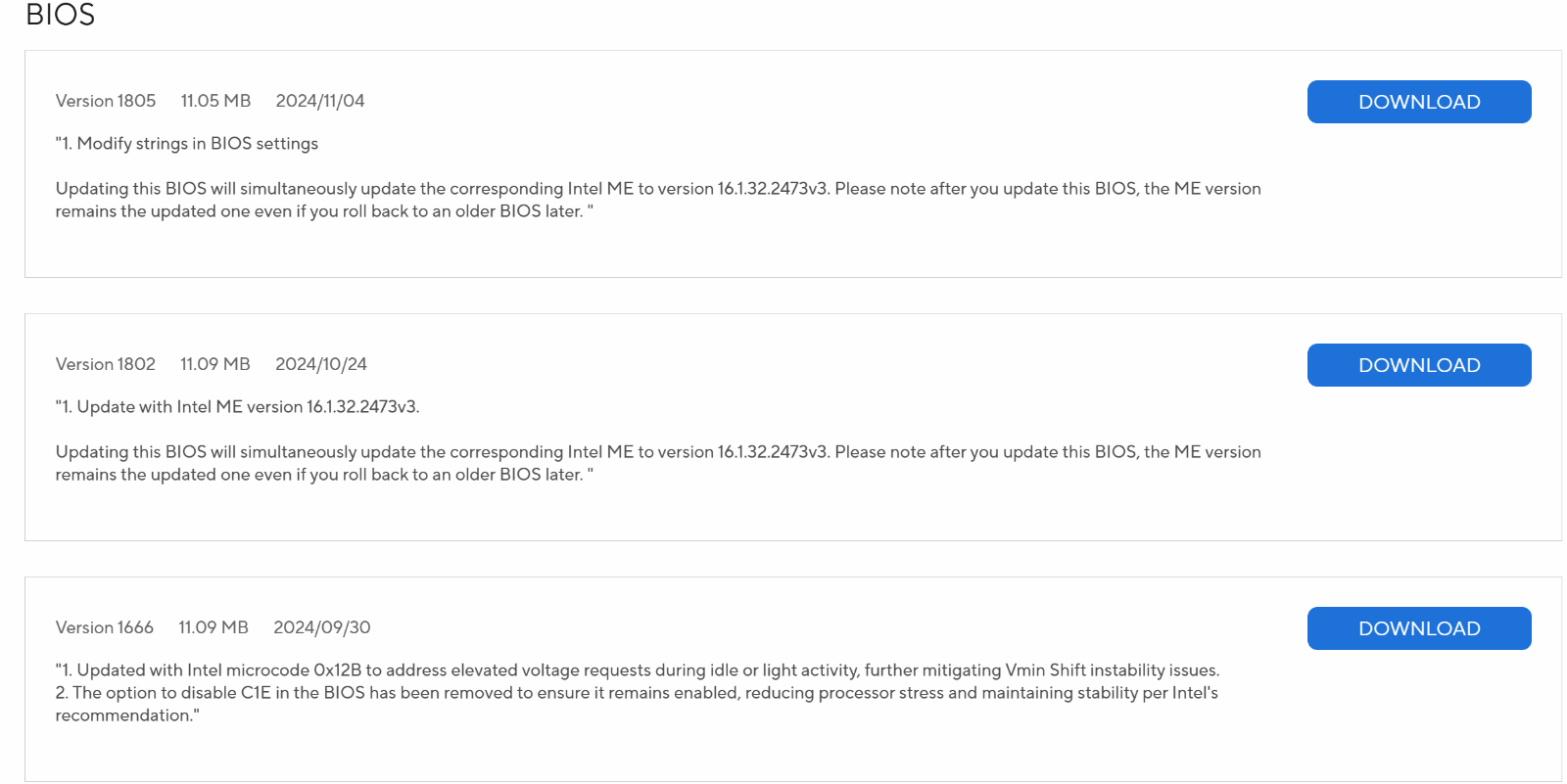Viewport: 1567px width, 784px height.
Task: Click the BIOS section heading
Action: point(61,15)
